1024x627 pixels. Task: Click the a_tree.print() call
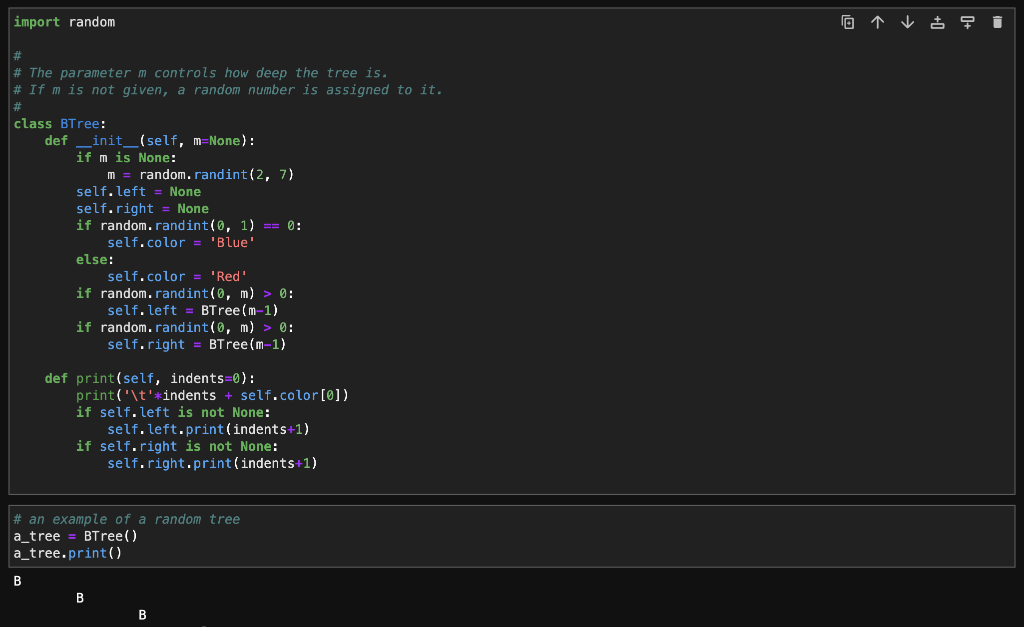click(x=66, y=553)
